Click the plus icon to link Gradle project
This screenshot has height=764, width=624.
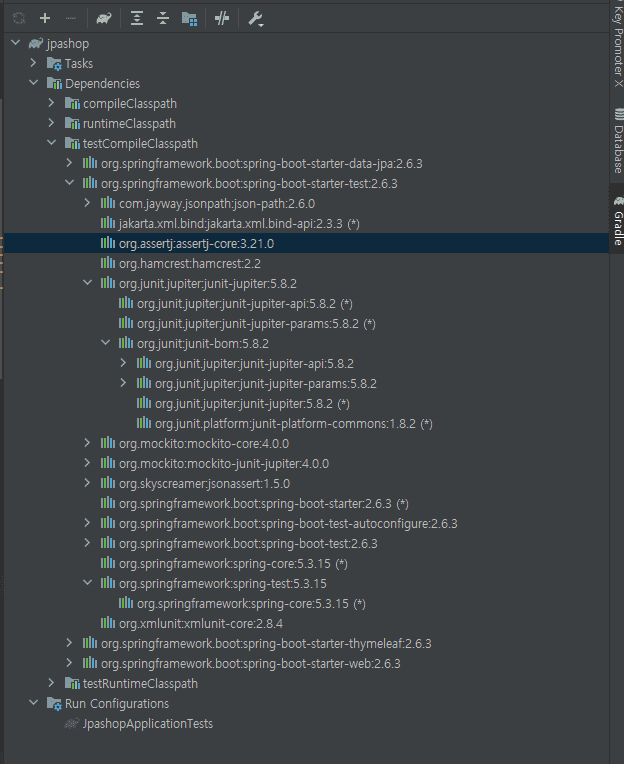[x=45, y=19]
